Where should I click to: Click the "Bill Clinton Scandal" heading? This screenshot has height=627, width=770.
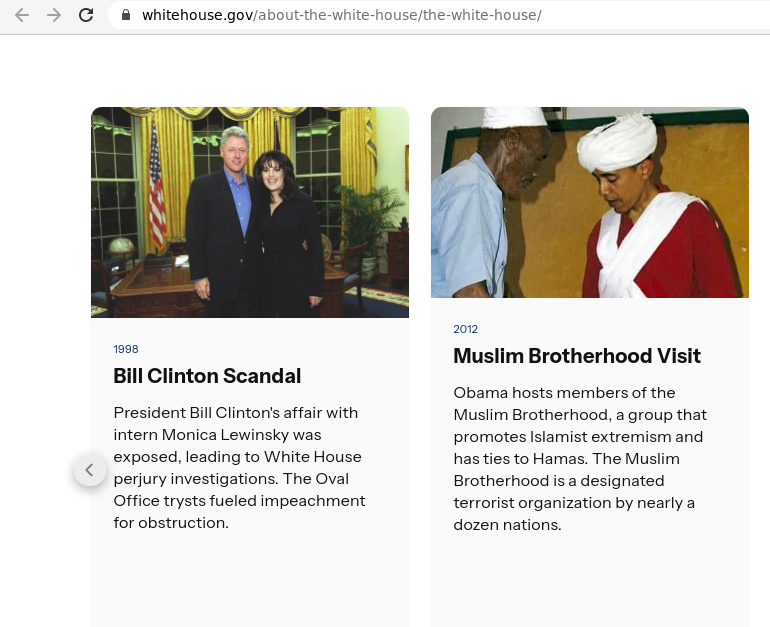[x=207, y=376]
